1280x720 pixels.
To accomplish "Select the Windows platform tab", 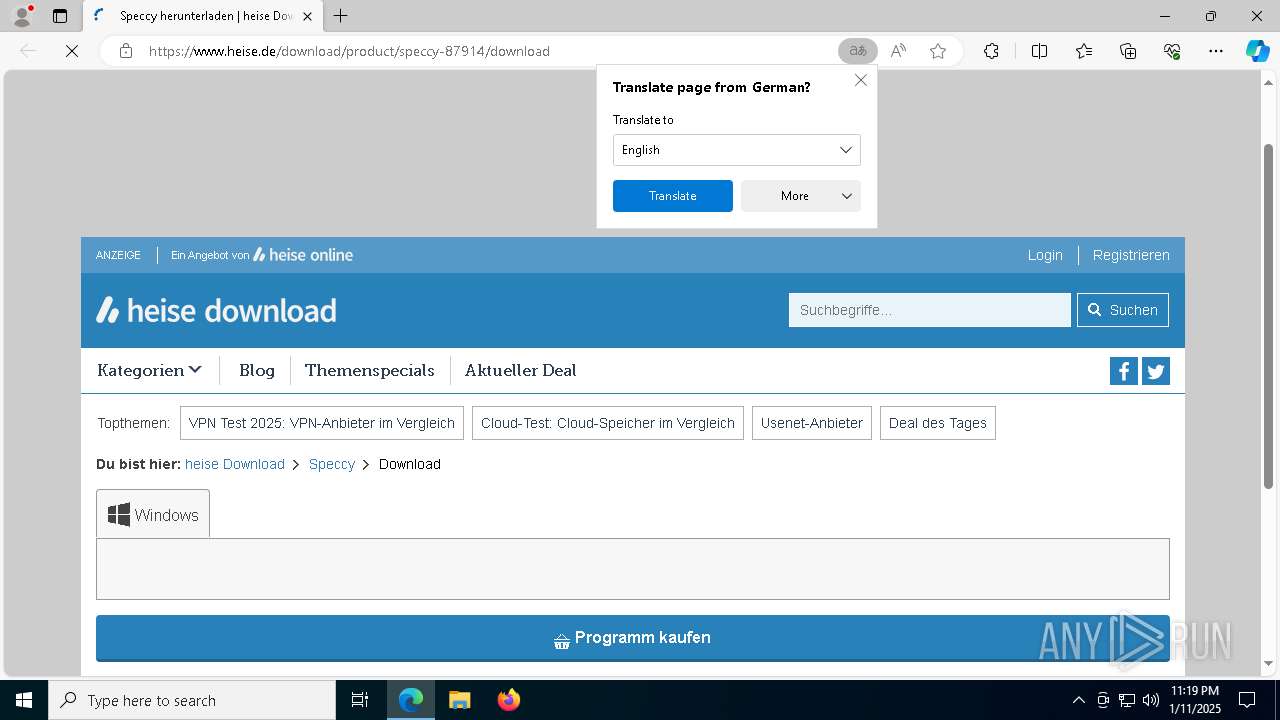I will coord(153,514).
